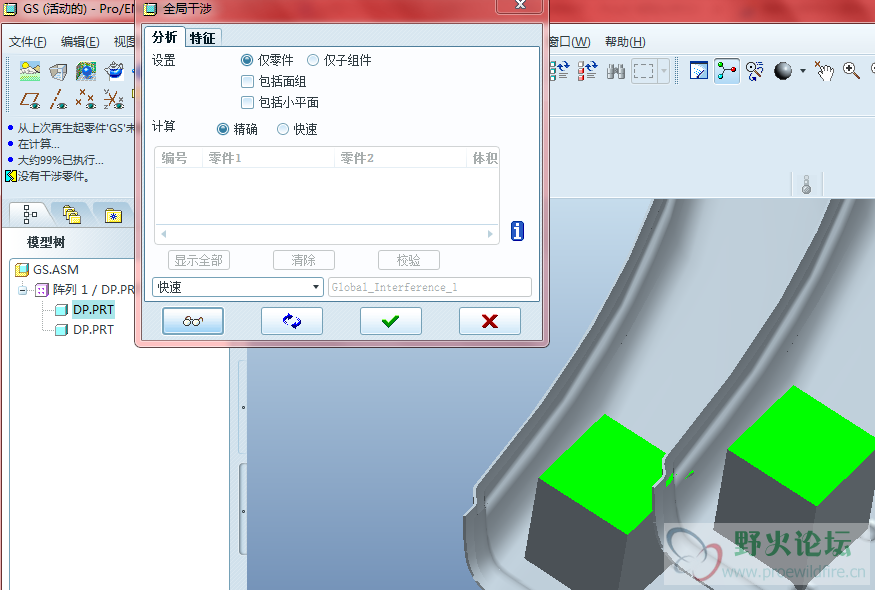The height and width of the screenshot is (590, 875).
Task: Click the 清除 button
Action: click(x=304, y=260)
